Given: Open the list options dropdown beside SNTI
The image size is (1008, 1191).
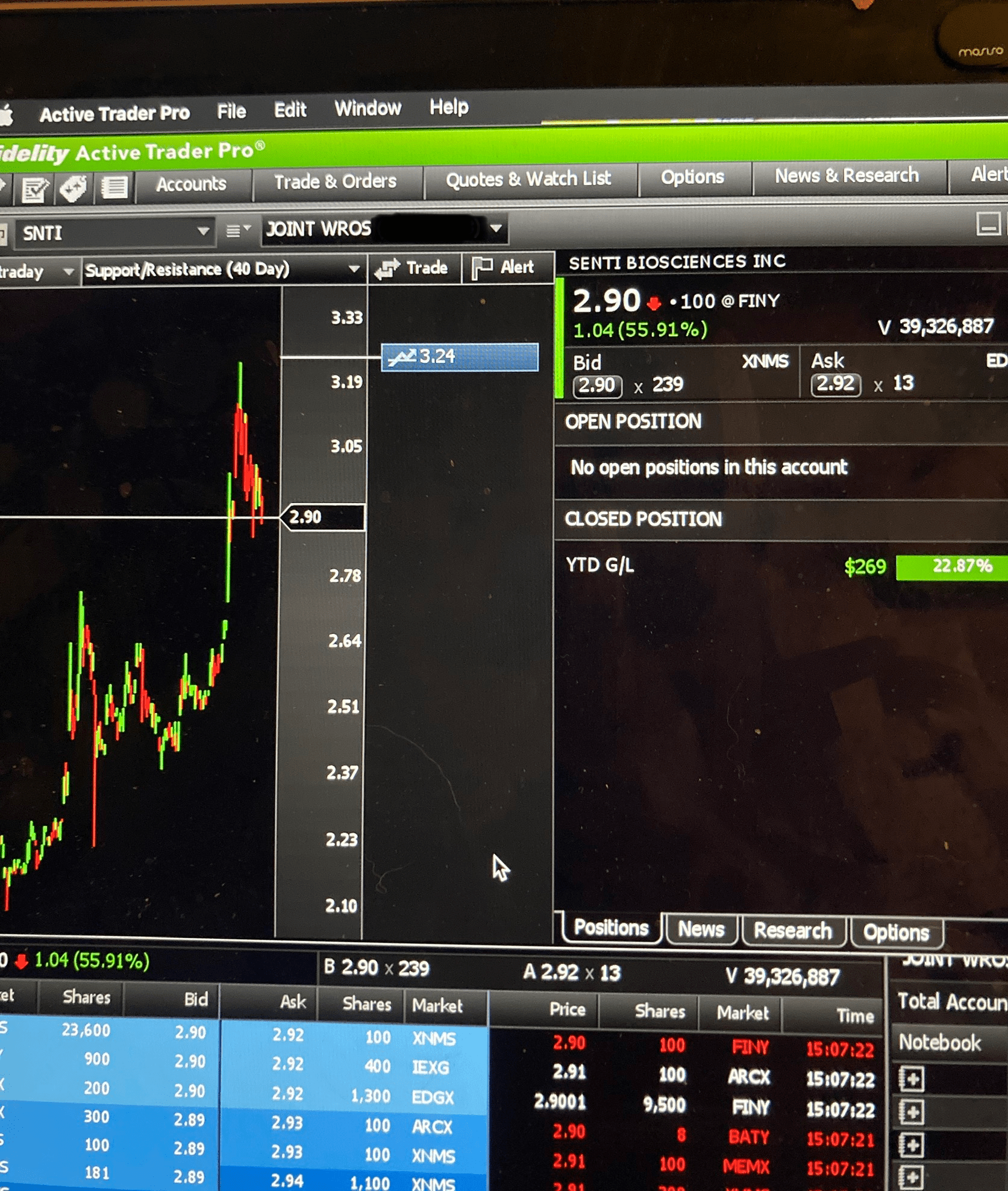Looking at the screenshot, I should 238,230.
